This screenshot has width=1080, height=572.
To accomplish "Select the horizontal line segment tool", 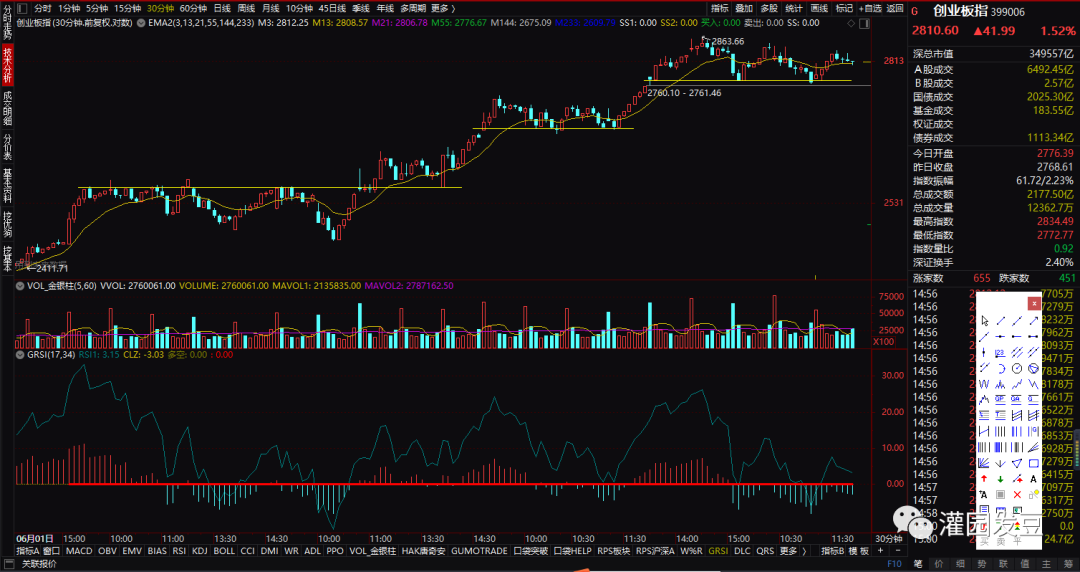I will 1033,336.
